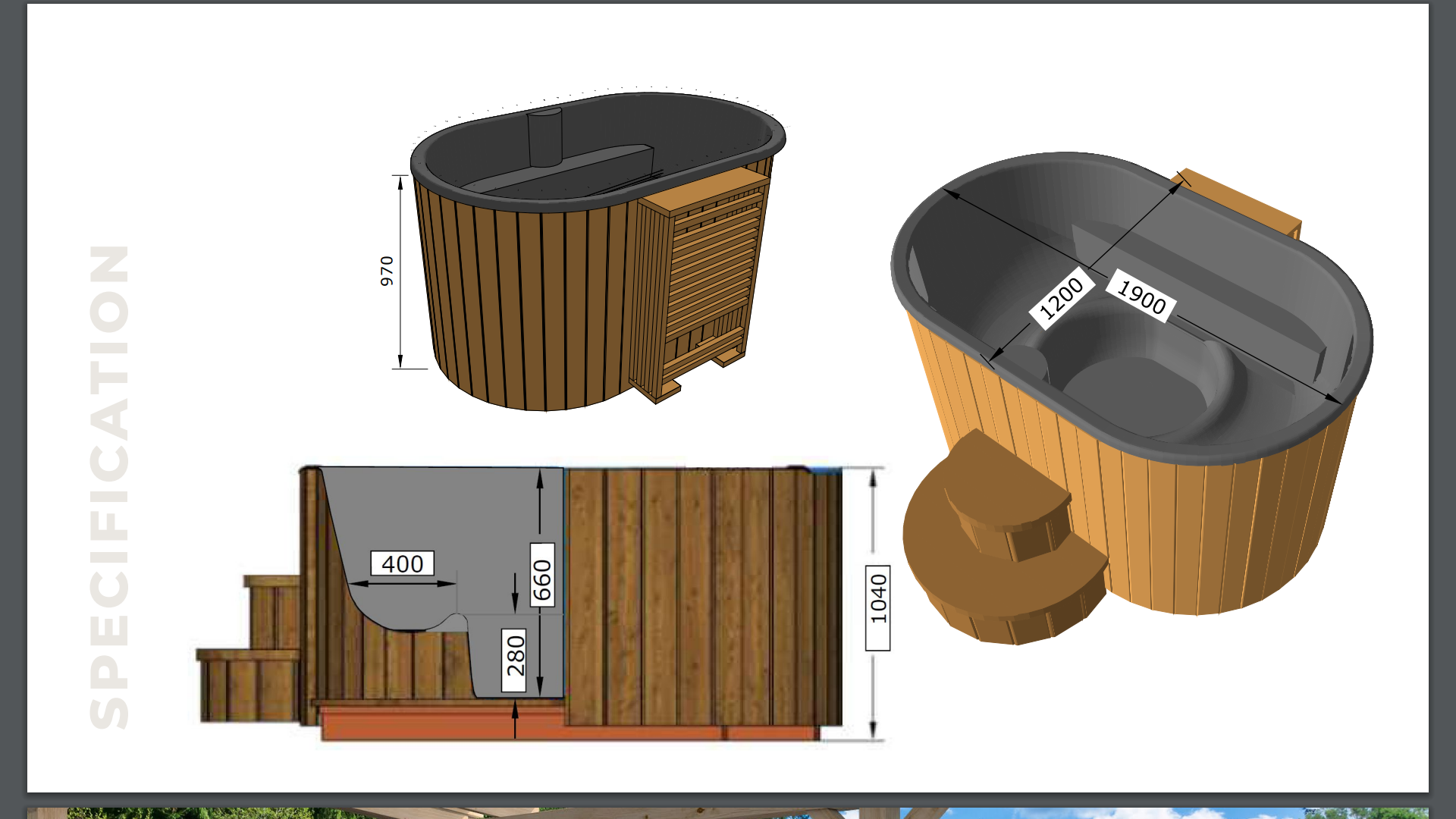Click the light wood tub with steps

pyautogui.click(x=1132, y=398)
